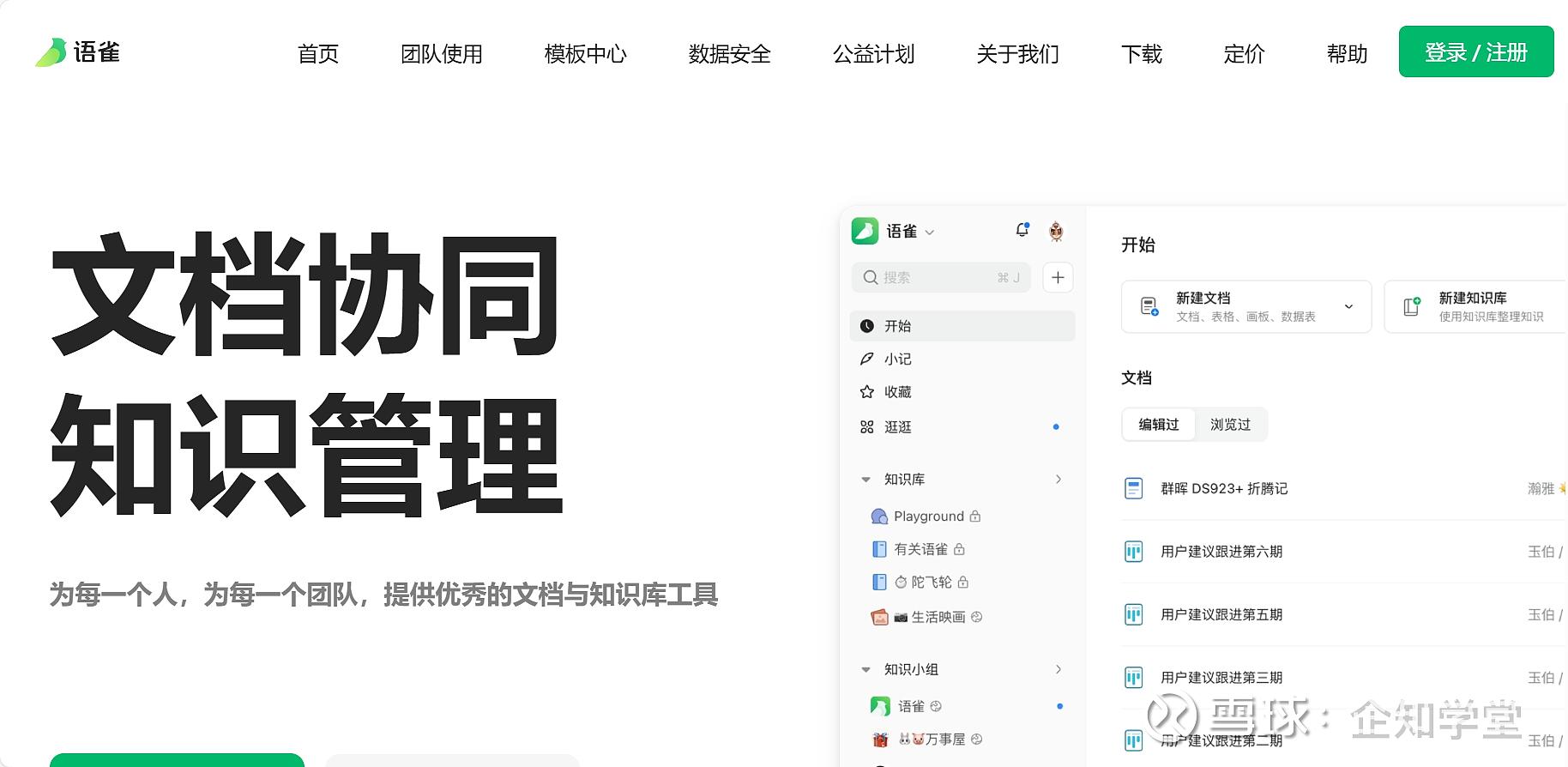Screen dimensions: 1568x767
Task: Click the gift icon beside 万事屋
Action: 880,740
